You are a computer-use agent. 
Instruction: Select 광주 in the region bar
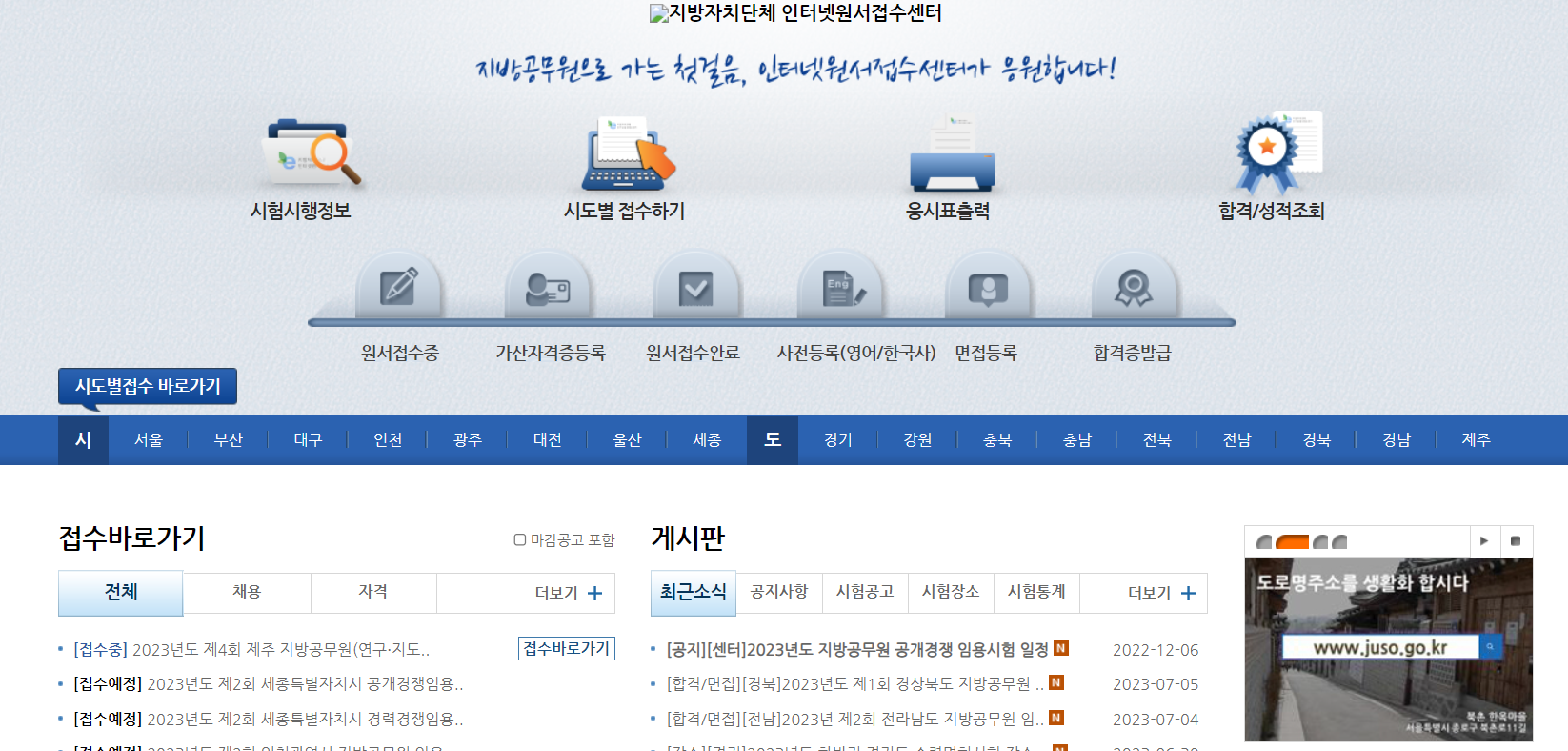(468, 440)
